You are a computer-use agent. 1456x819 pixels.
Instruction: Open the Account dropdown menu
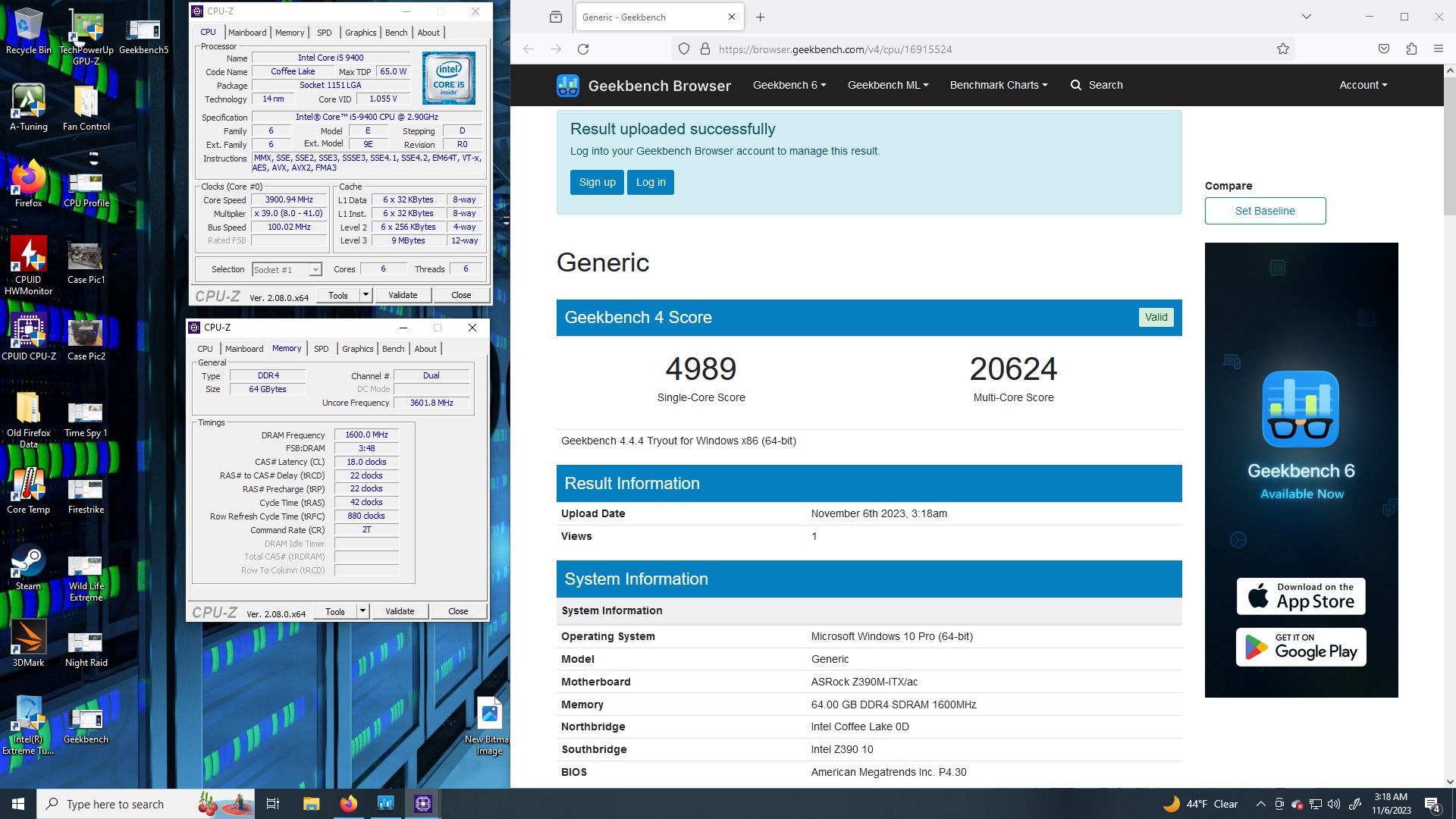click(1363, 85)
